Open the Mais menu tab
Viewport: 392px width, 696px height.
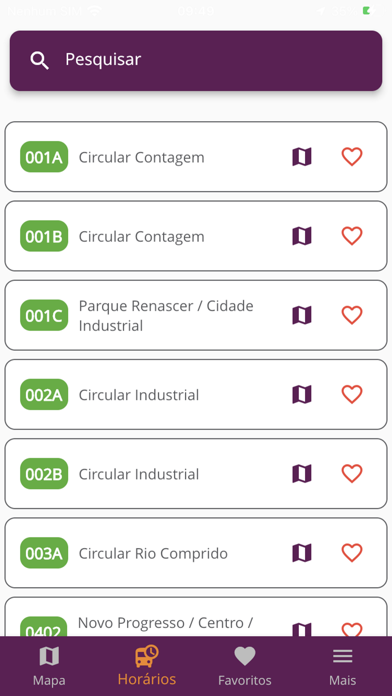point(342,666)
